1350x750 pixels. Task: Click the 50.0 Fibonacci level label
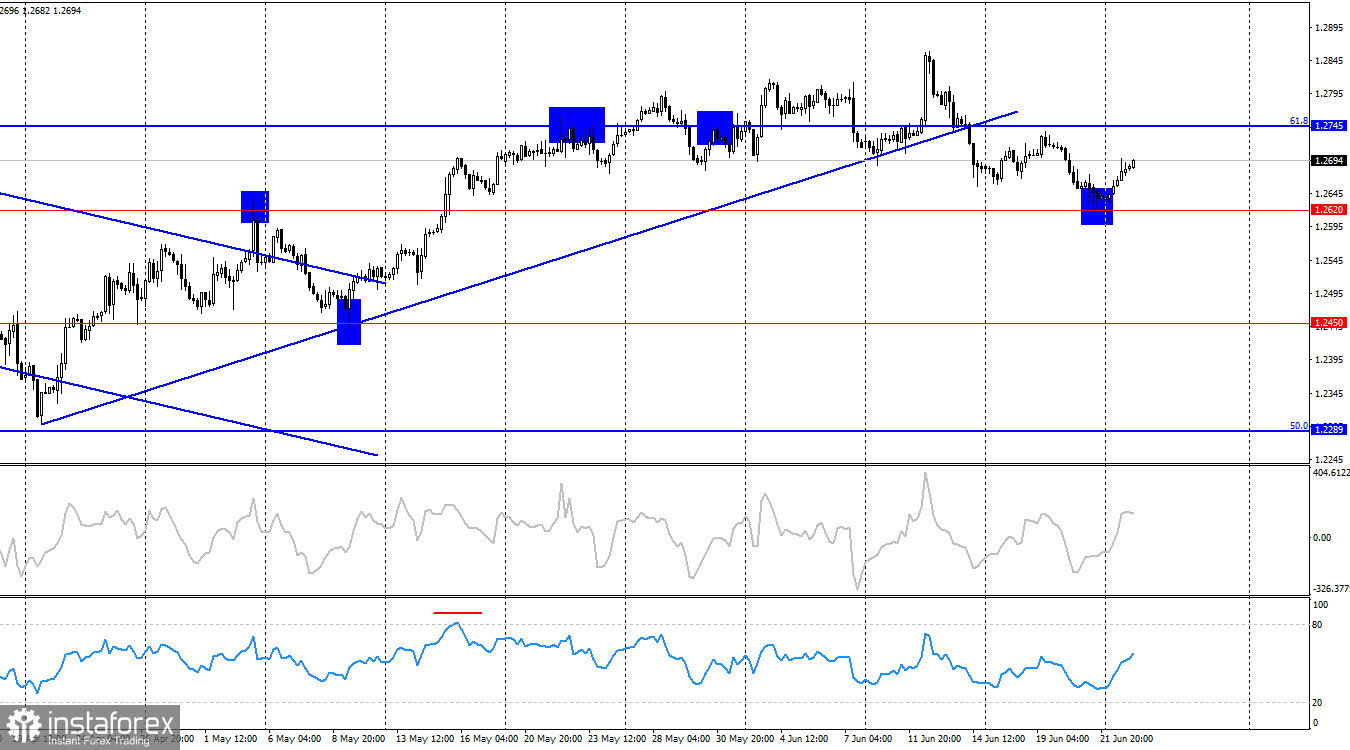point(1298,425)
